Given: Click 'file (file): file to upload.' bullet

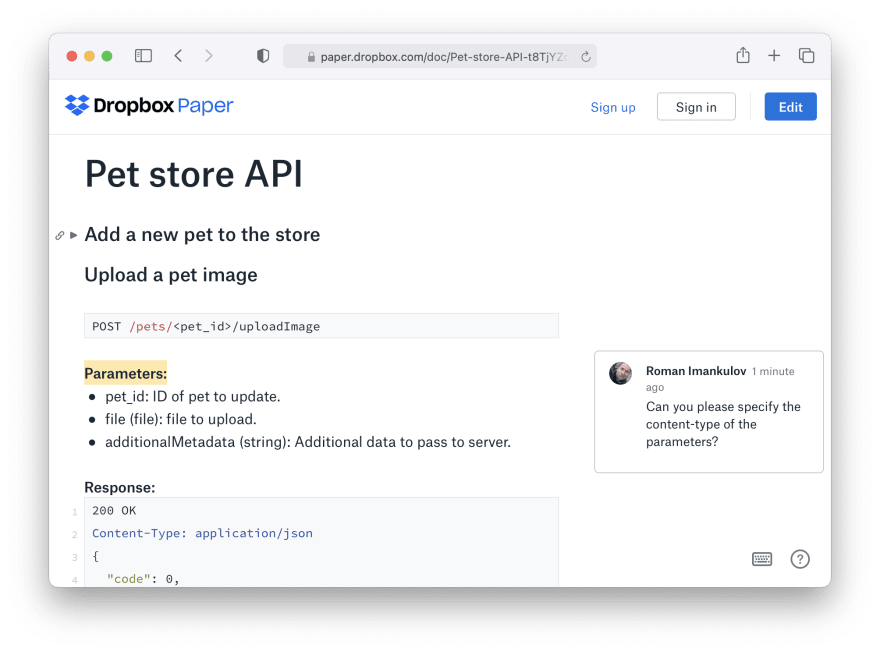Looking at the screenshot, I should point(181,420).
